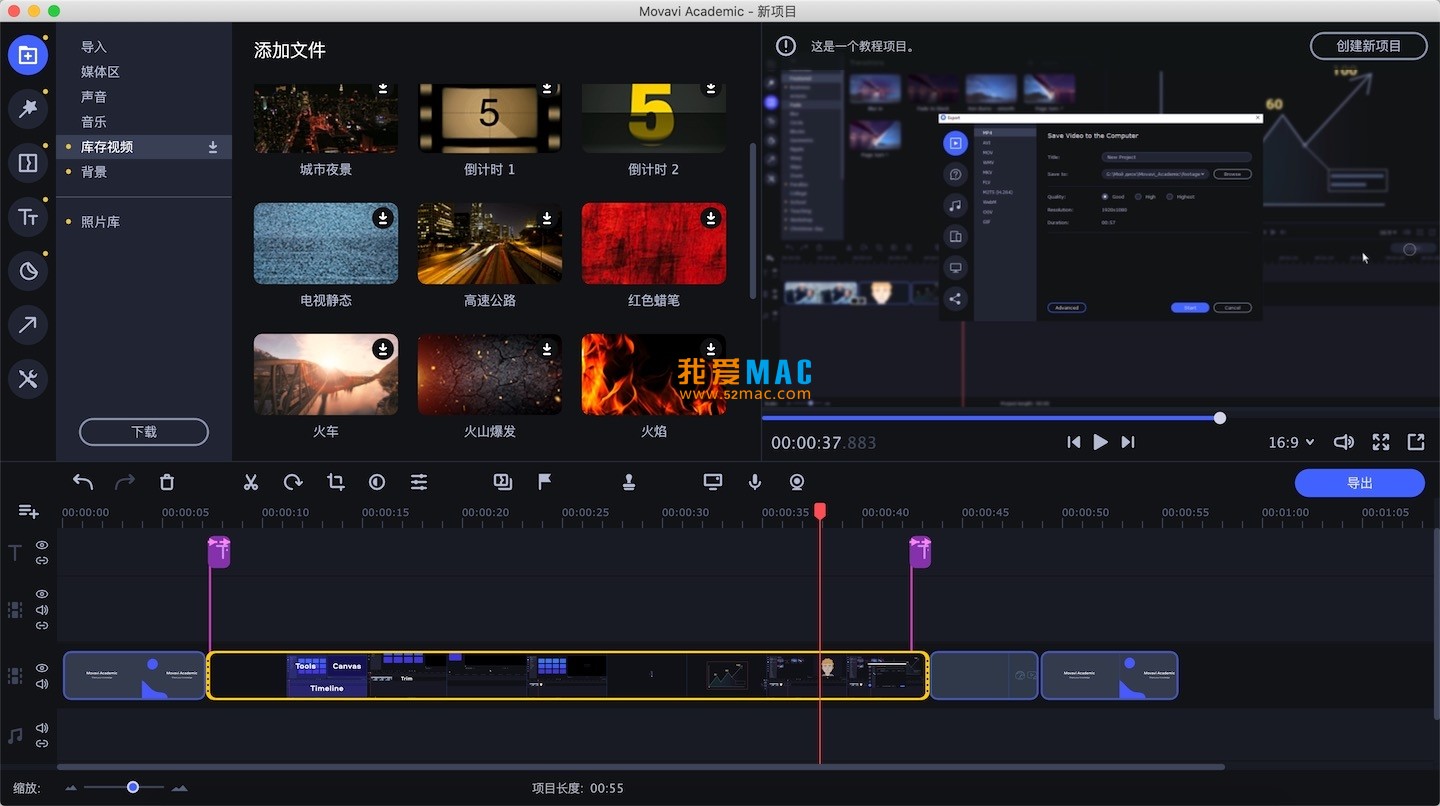
Task: Open the Filters magic wand panel
Action: (28, 108)
